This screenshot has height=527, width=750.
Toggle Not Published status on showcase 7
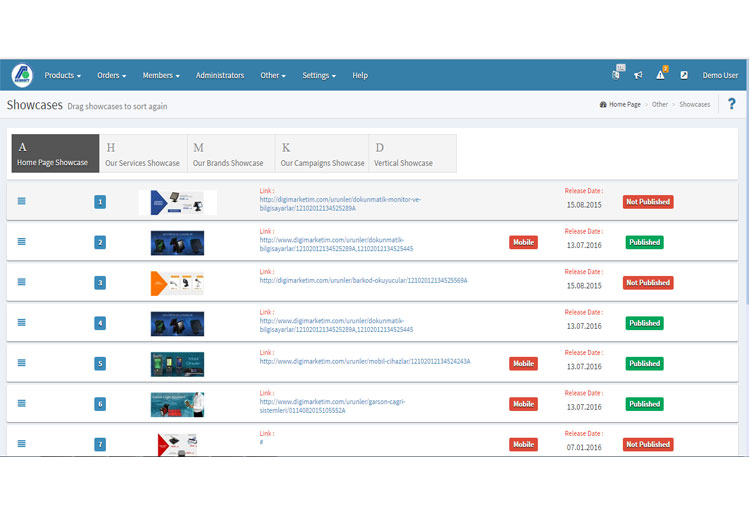point(648,444)
